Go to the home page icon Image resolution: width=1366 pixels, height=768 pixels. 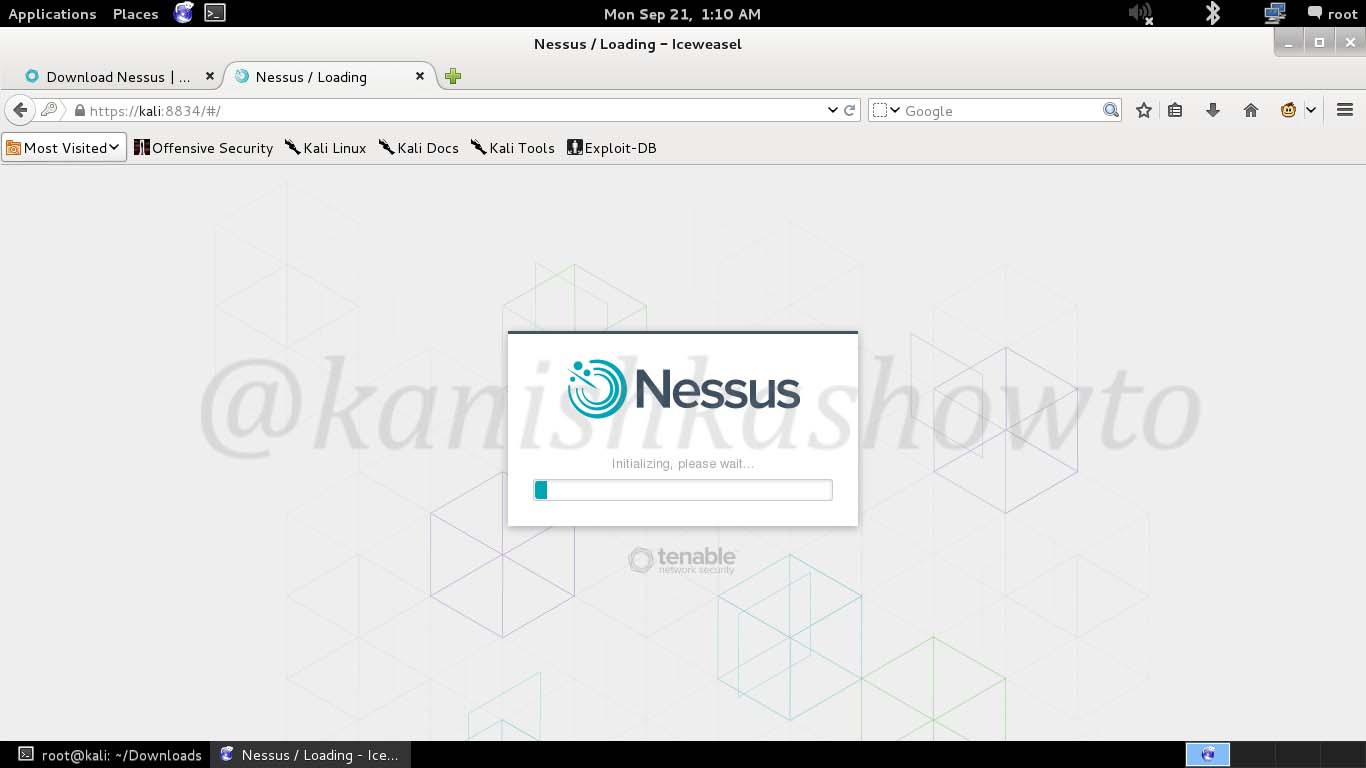click(1251, 110)
